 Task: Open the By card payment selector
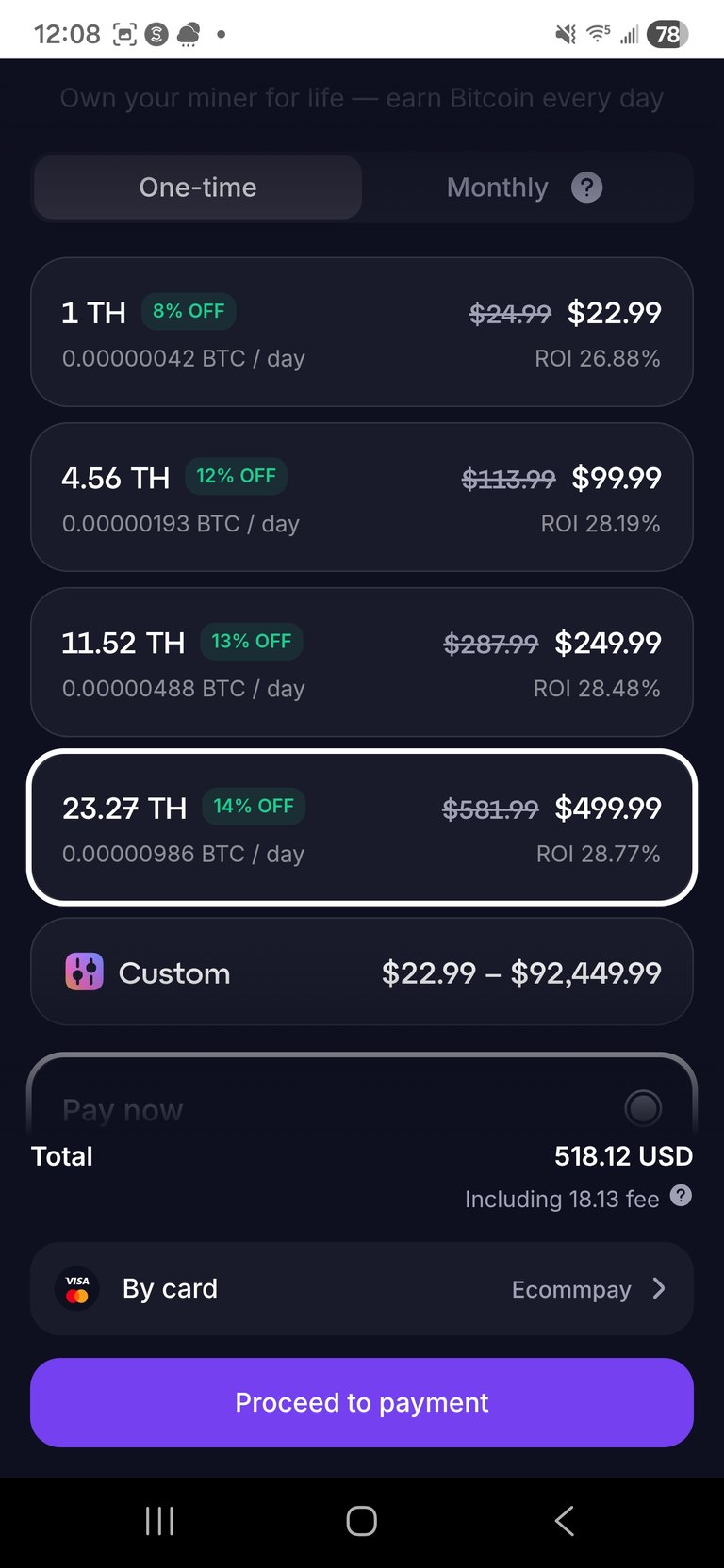click(362, 1288)
